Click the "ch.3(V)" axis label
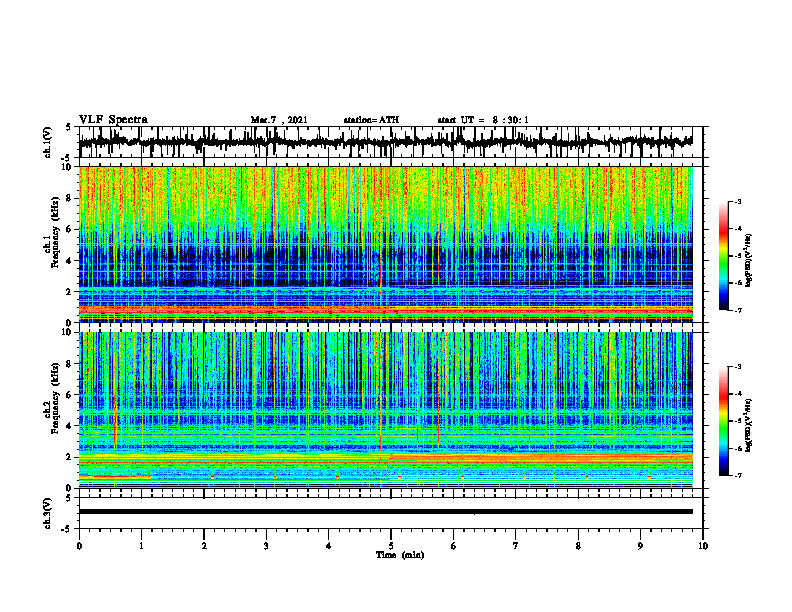Screen dimensions: 792x612 tap(48, 513)
